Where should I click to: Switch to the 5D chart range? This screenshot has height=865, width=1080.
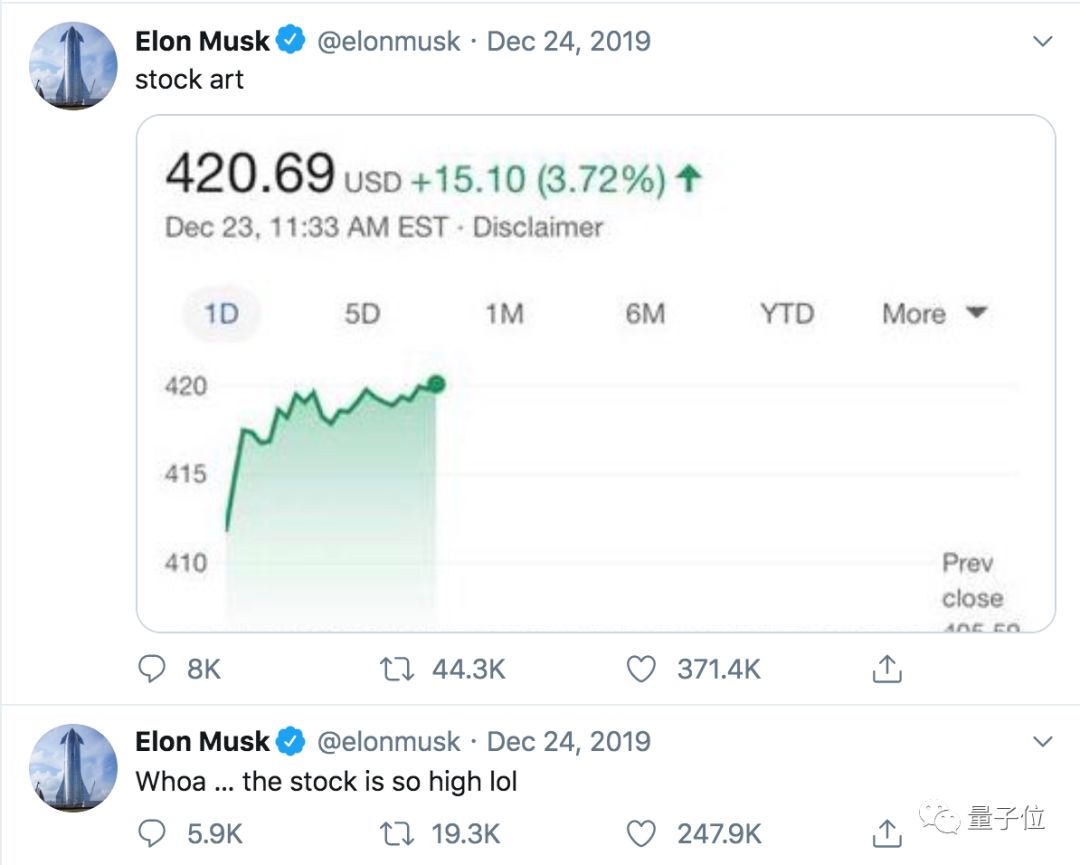(362, 314)
